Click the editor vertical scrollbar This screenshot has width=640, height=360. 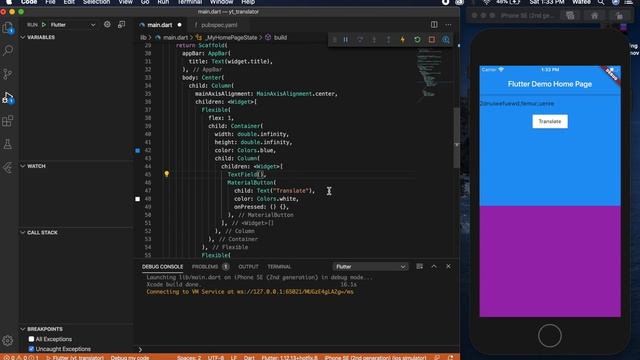[456, 137]
